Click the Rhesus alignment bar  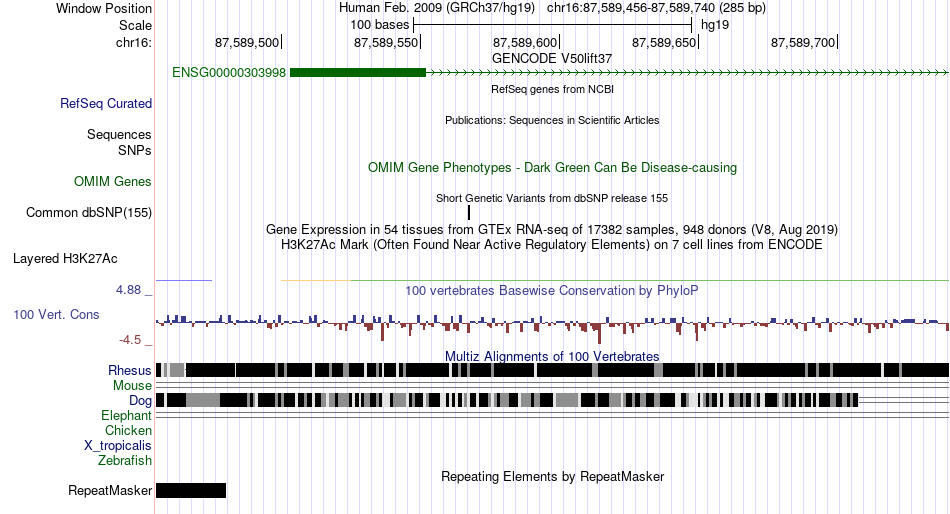552,370
